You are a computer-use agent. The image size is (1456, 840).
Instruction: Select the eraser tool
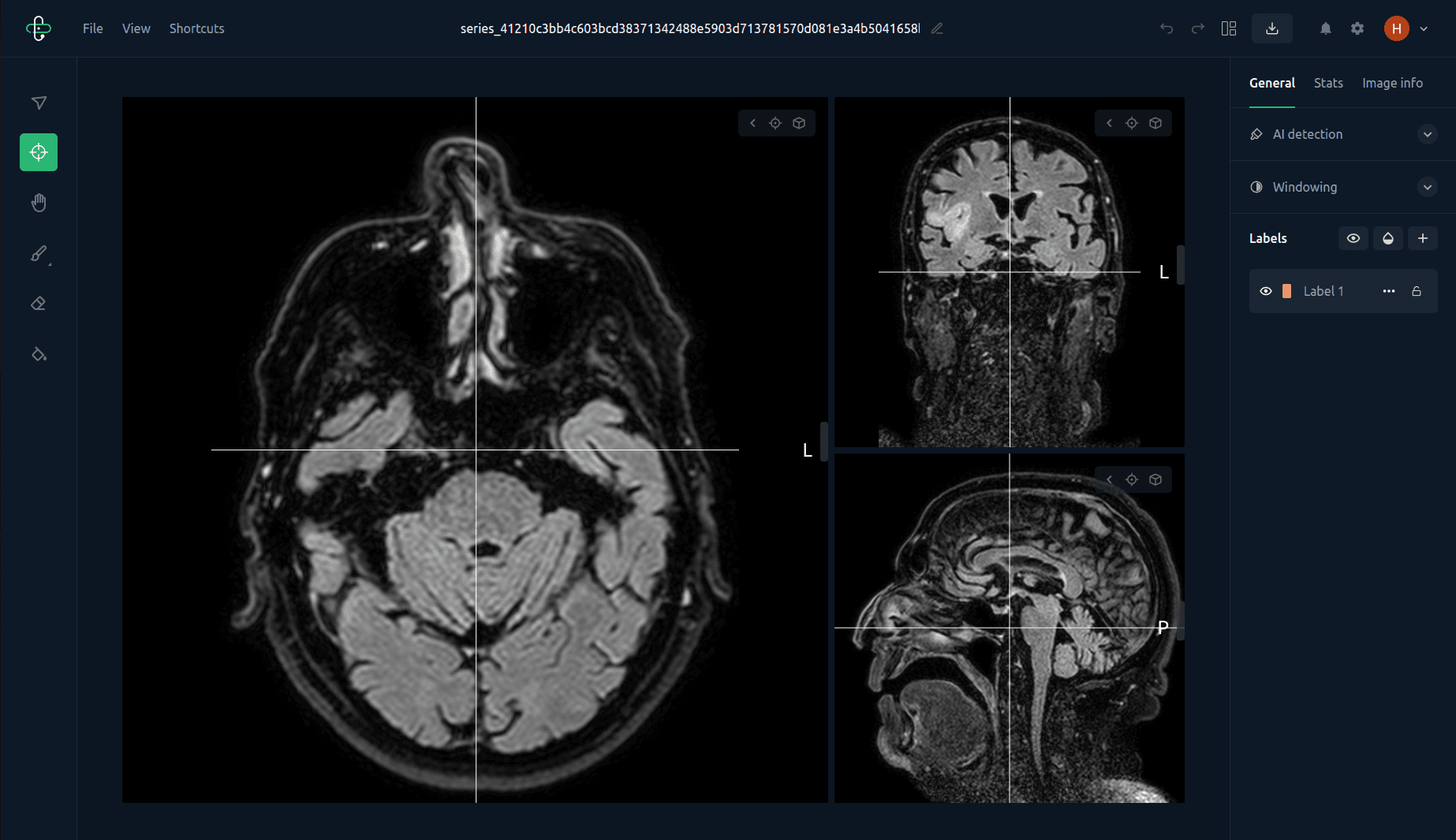click(39, 304)
